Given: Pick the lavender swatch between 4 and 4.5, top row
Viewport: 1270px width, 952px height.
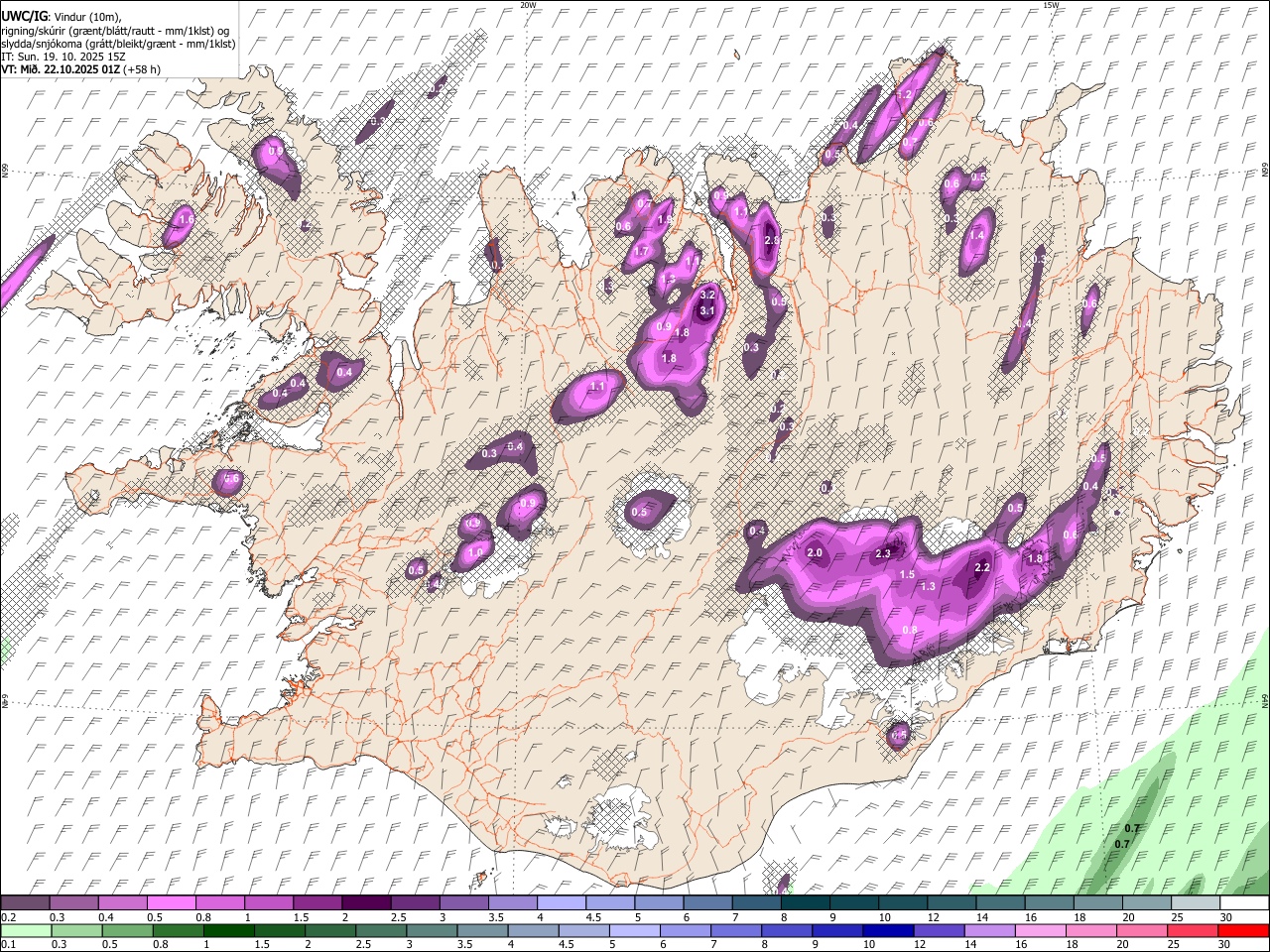Looking at the screenshot, I should click(561, 903).
